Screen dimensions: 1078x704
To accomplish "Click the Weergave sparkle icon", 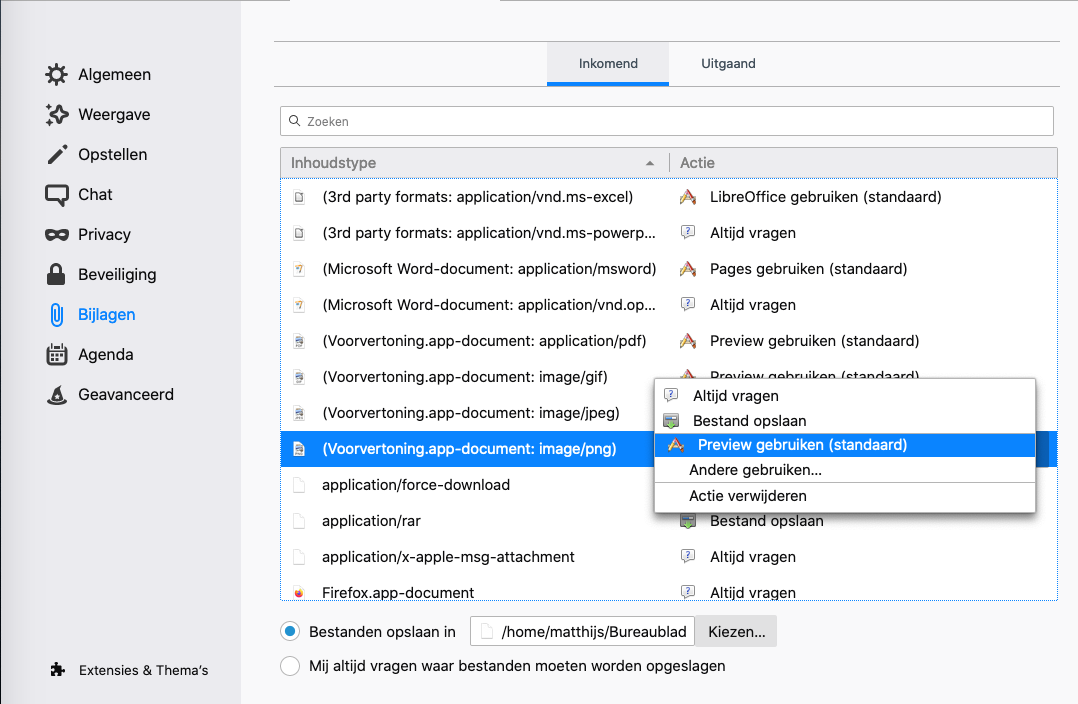I will click(x=57, y=115).
